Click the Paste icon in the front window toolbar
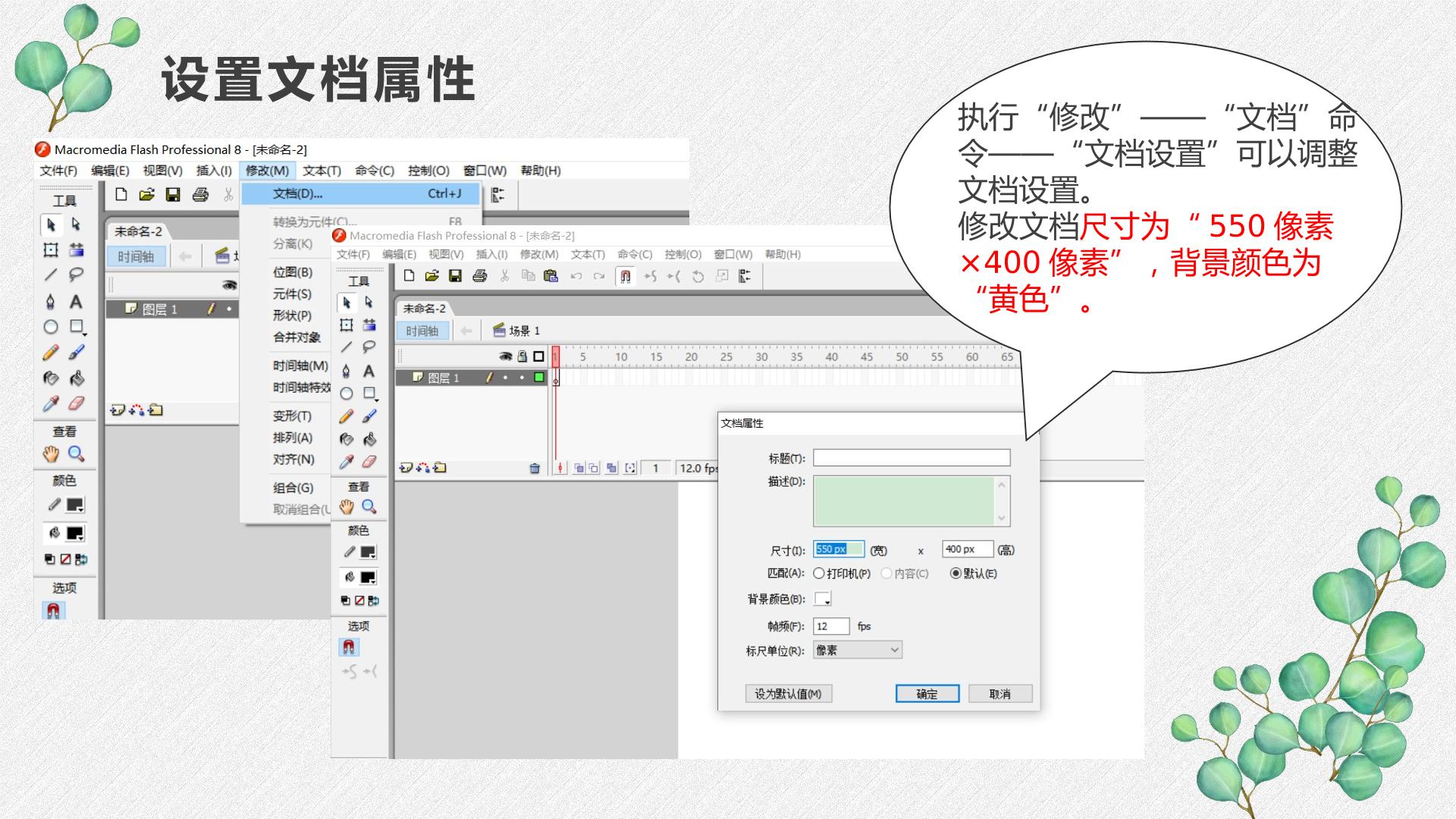 pos(551,276)
